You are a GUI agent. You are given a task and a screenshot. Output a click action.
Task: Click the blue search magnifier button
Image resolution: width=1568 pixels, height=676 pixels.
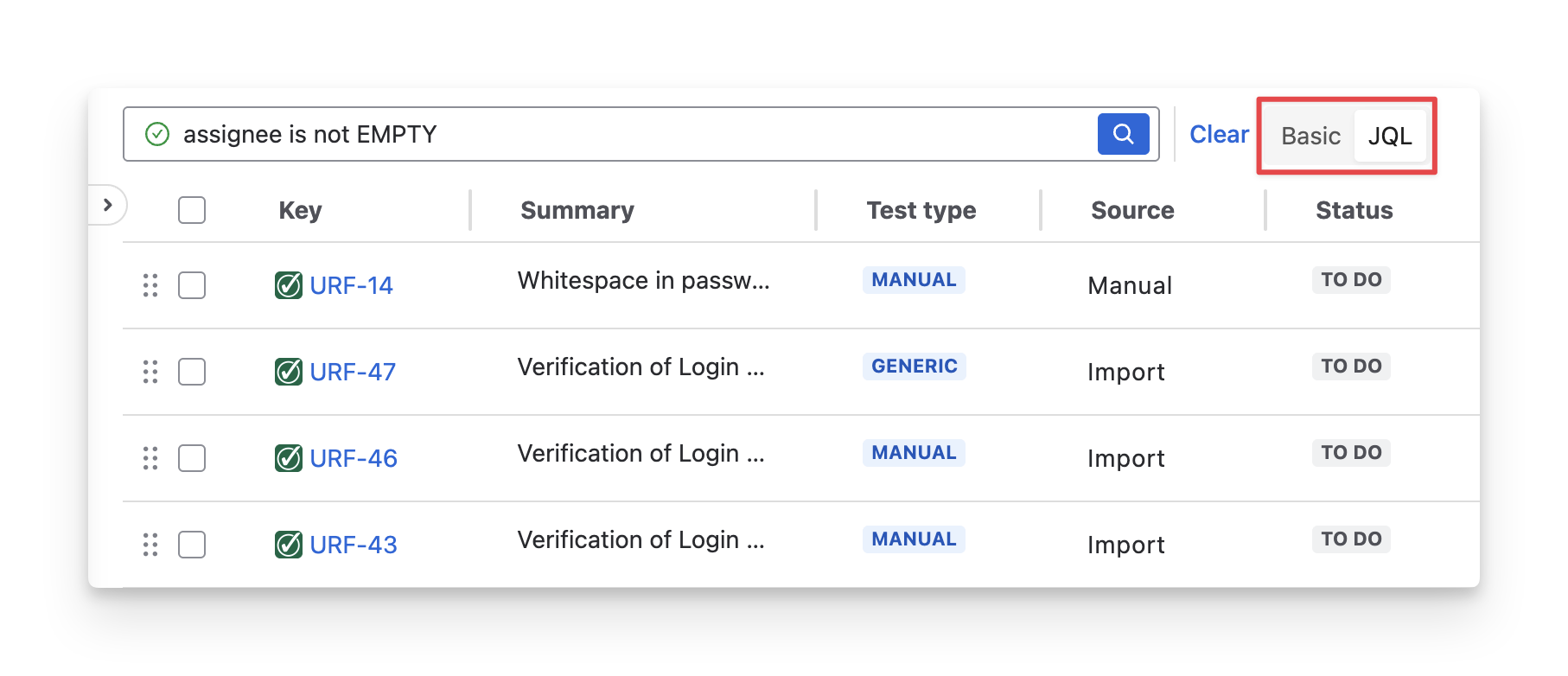1123,134
